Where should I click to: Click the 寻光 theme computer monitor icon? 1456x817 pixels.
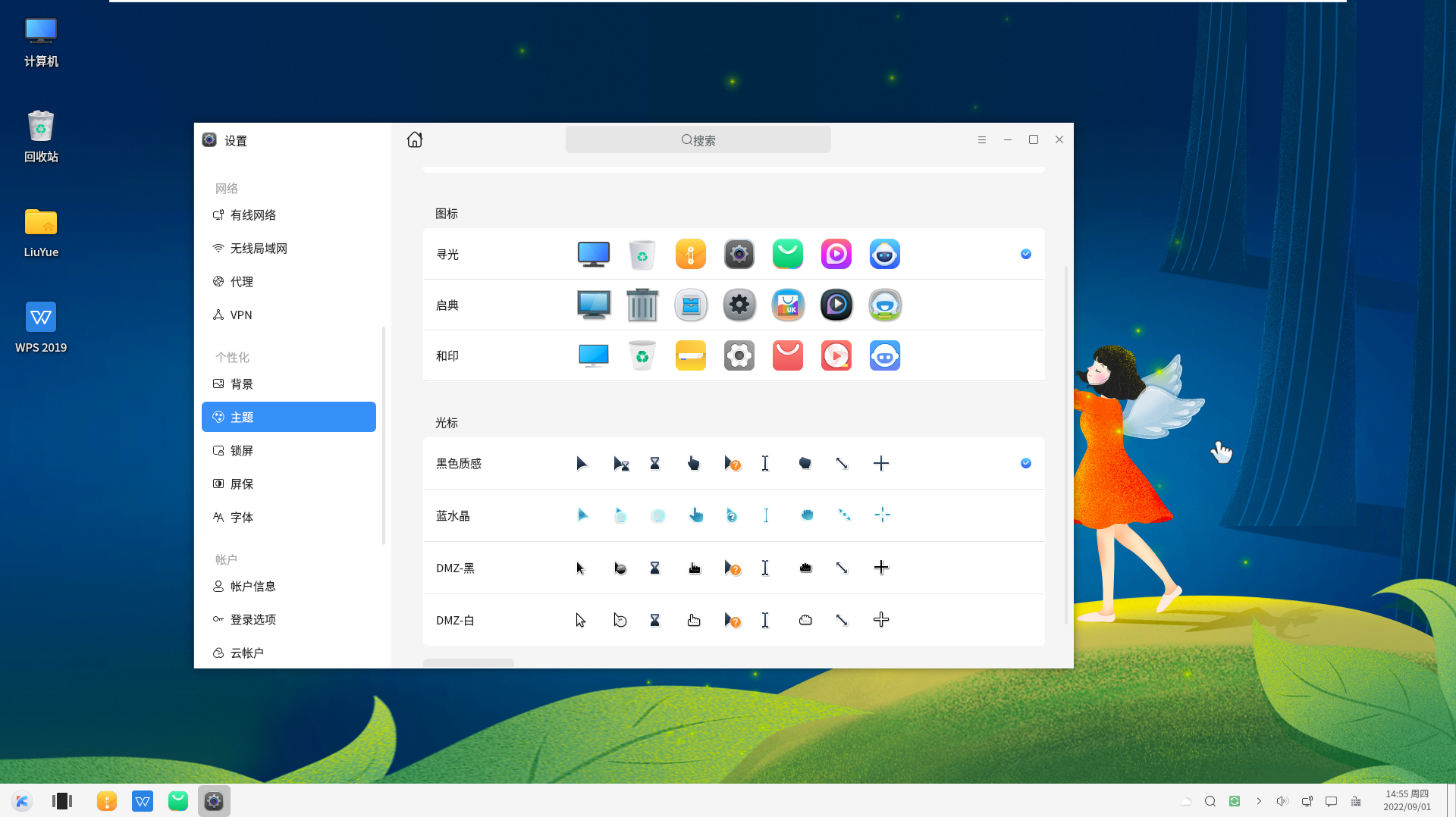594,254
